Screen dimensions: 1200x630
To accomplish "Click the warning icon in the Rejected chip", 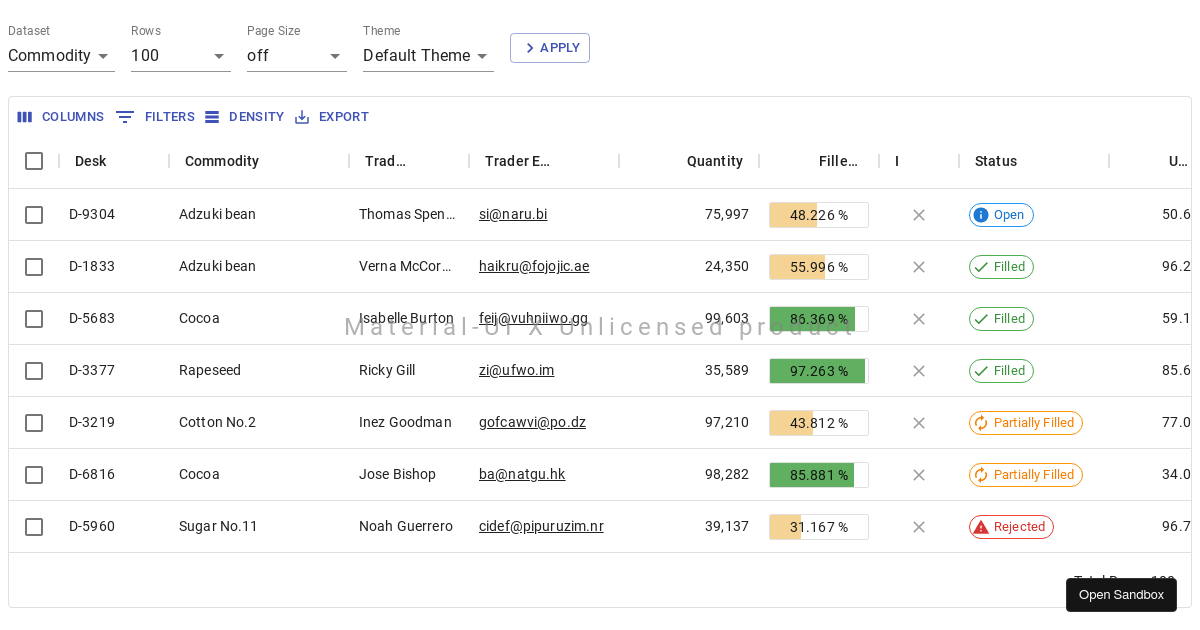I will click(981, 527).
